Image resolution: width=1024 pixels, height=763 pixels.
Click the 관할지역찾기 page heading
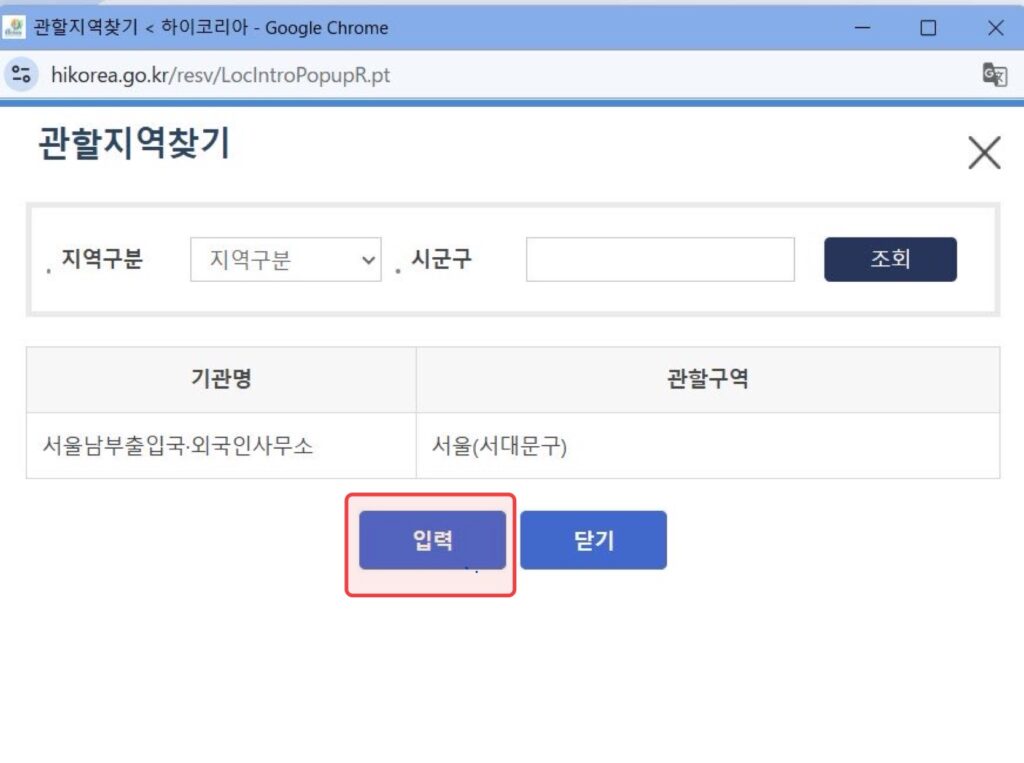pos(135,143)
